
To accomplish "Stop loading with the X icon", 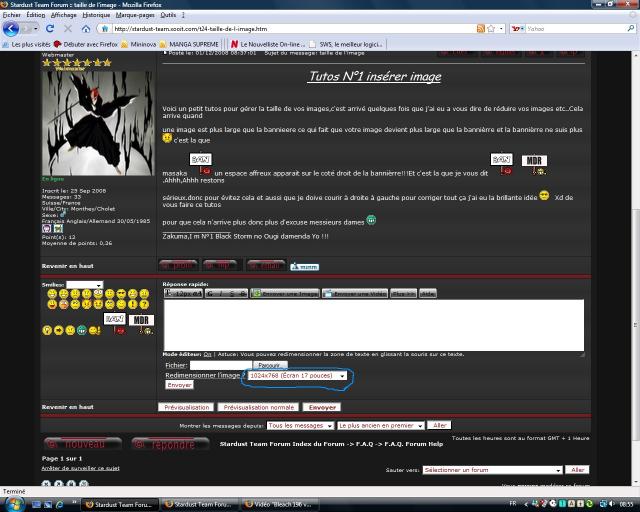I will coord(68,29).
